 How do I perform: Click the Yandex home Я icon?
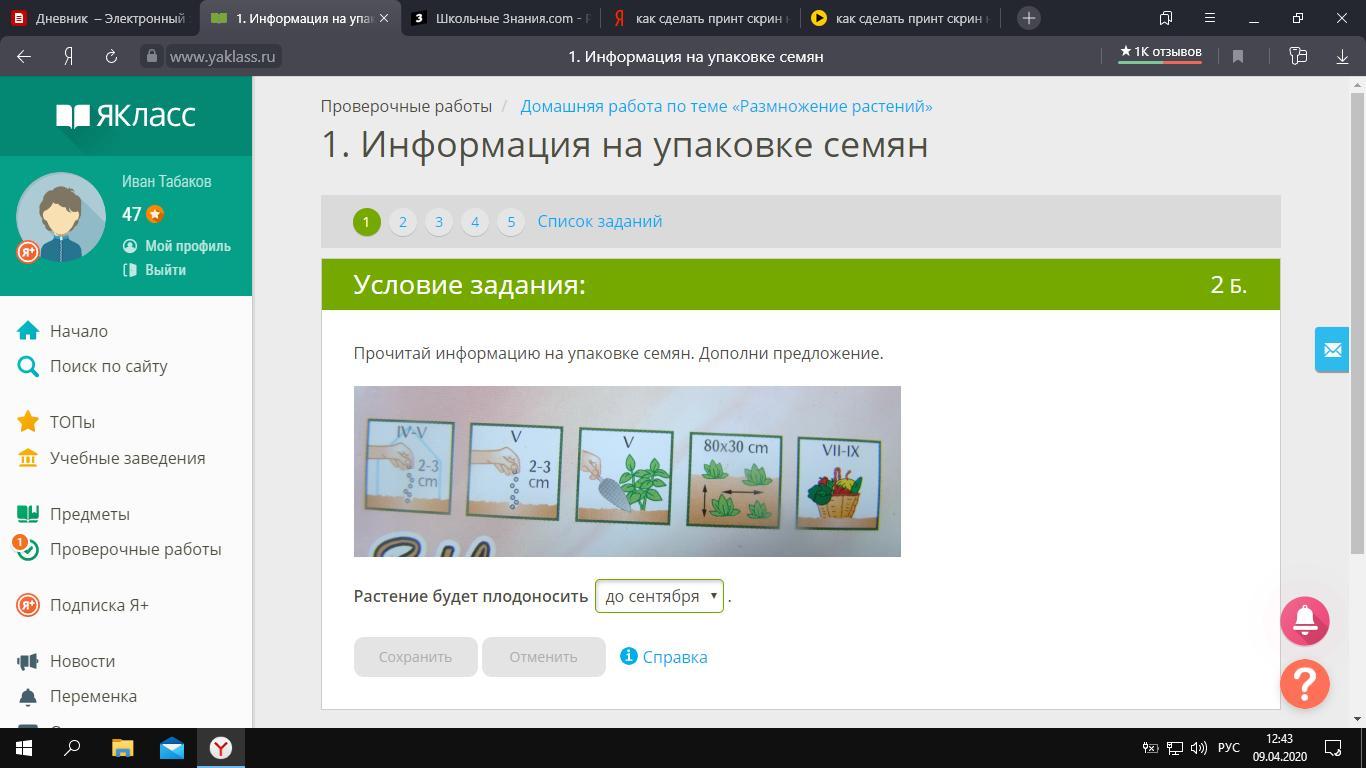click(x=68, y=56)
